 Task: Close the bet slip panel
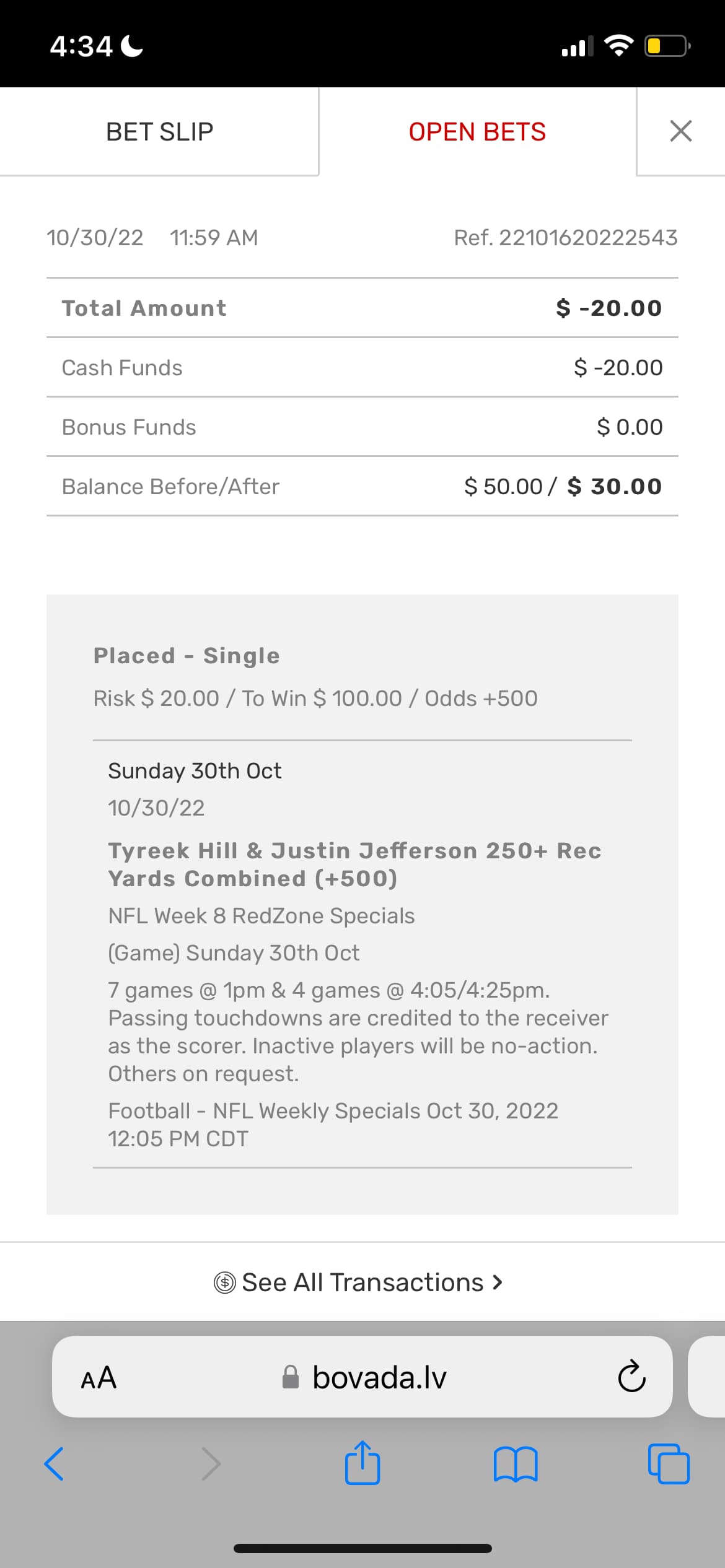point(680,131)
